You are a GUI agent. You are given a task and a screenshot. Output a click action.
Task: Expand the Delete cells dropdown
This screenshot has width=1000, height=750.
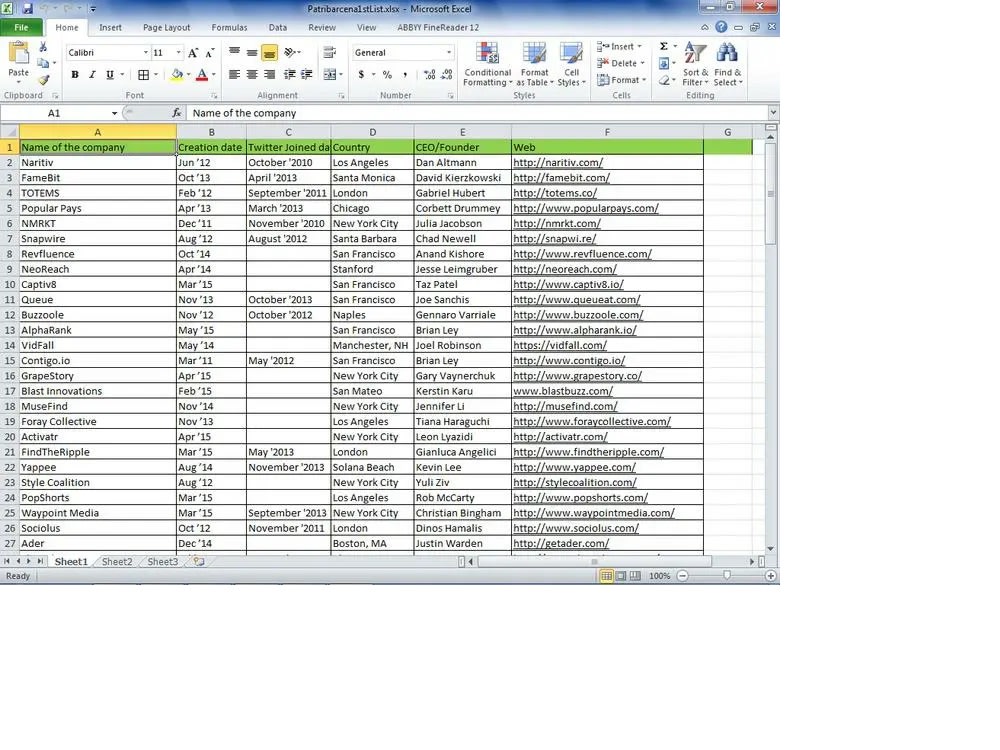click(x=642, y=63)
